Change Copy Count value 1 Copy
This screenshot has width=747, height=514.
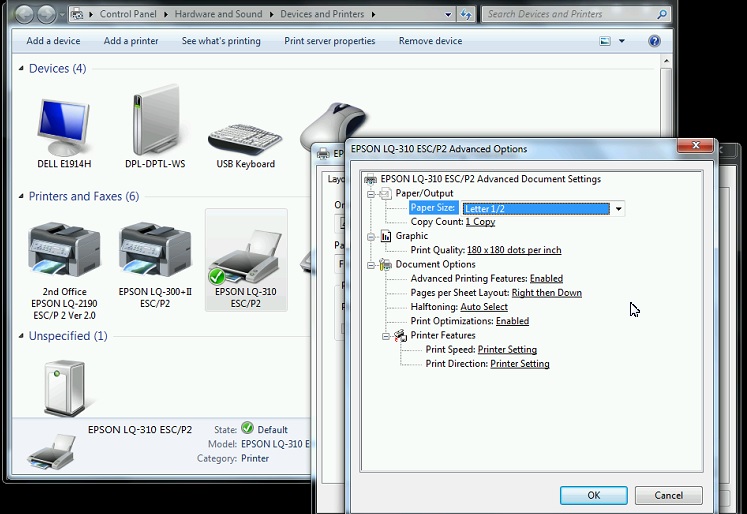tap(480, 222)
